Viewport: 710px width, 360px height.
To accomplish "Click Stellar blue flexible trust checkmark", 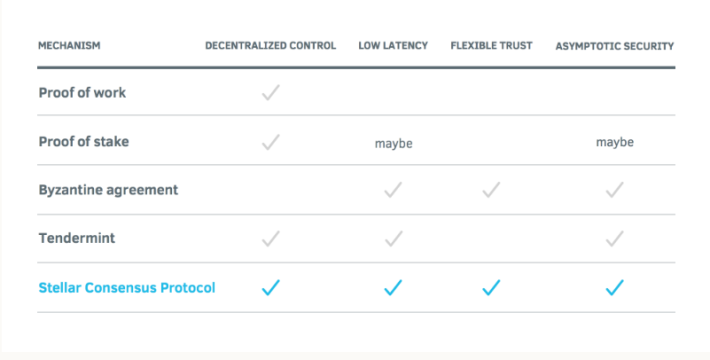I will click(491, 288).
